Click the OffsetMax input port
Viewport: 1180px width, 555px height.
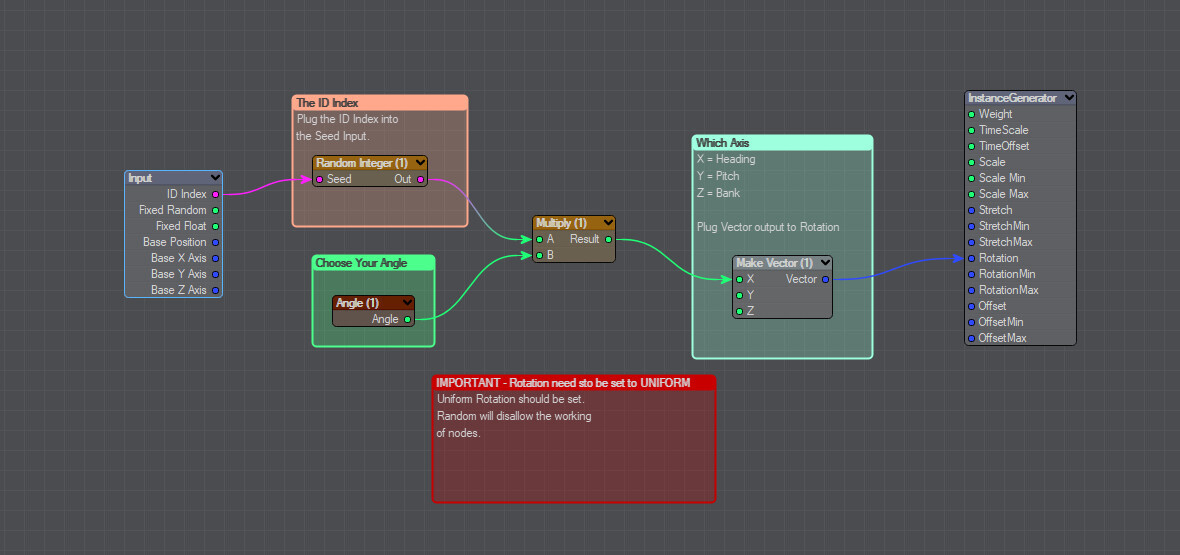coord(972,338)
